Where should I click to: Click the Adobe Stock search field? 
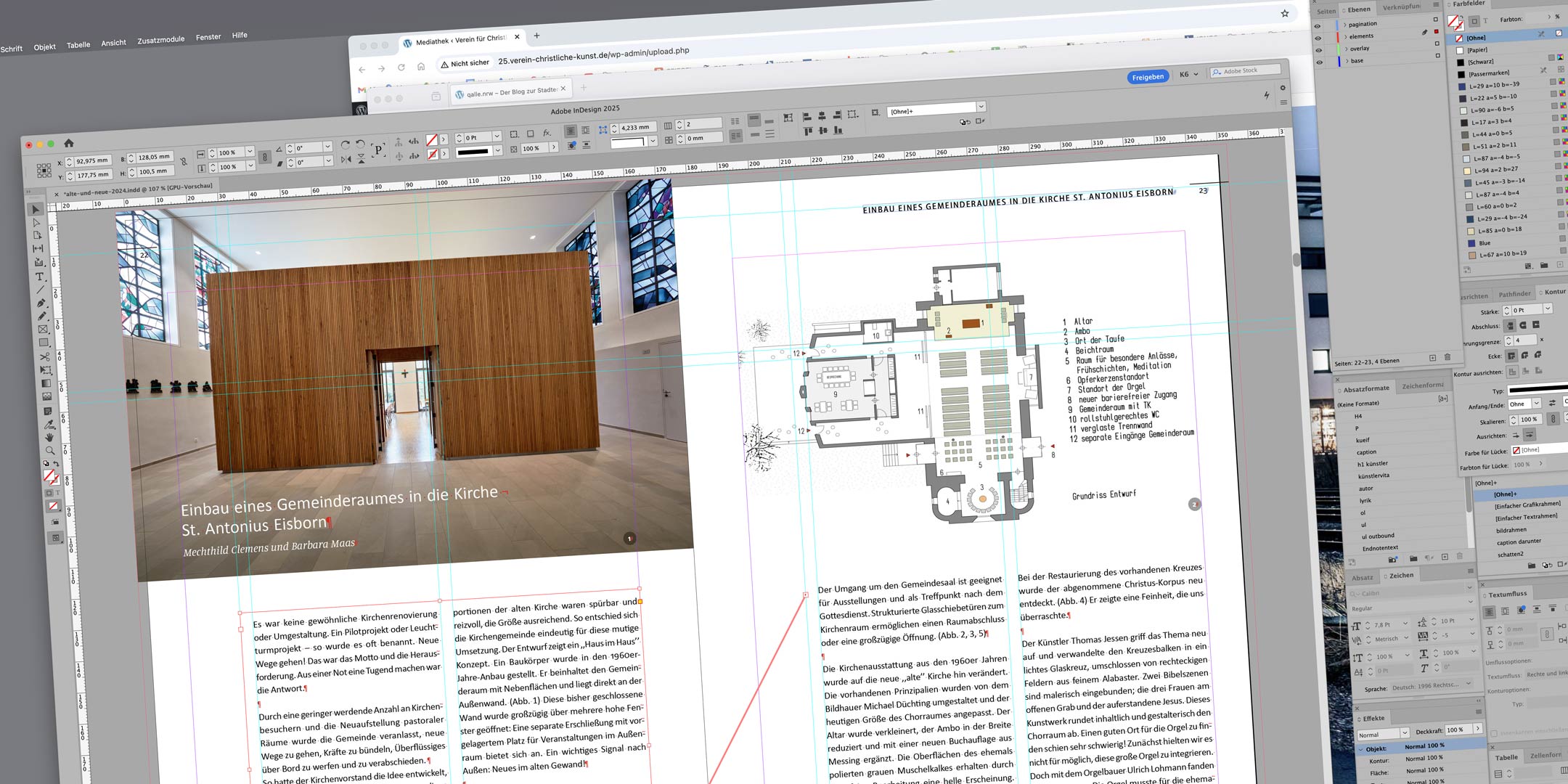(1245, 71)
